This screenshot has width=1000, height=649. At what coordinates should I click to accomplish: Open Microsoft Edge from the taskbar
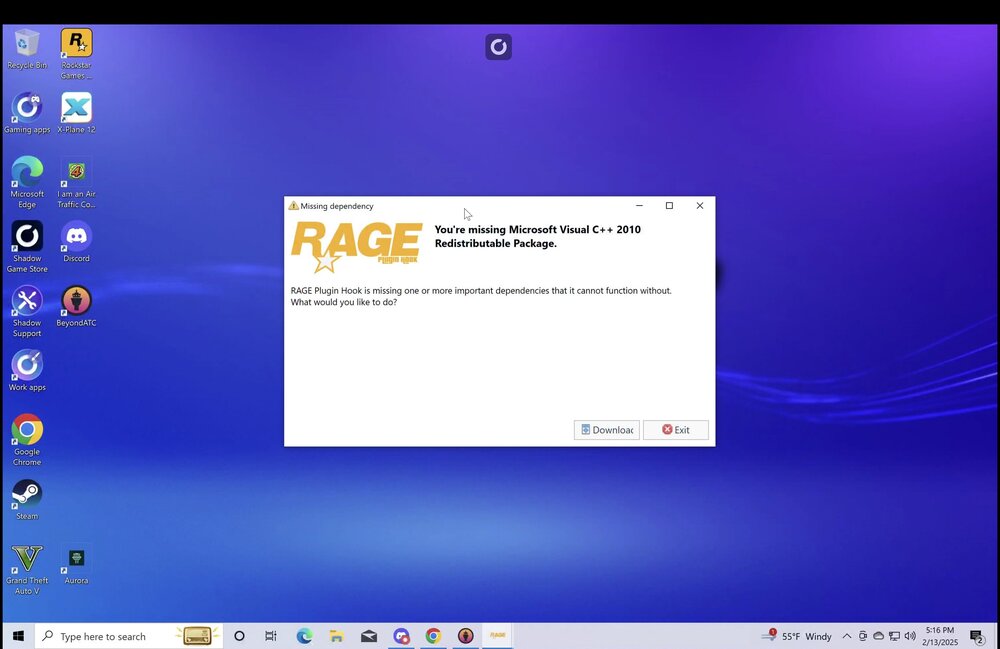click(304, 635)
